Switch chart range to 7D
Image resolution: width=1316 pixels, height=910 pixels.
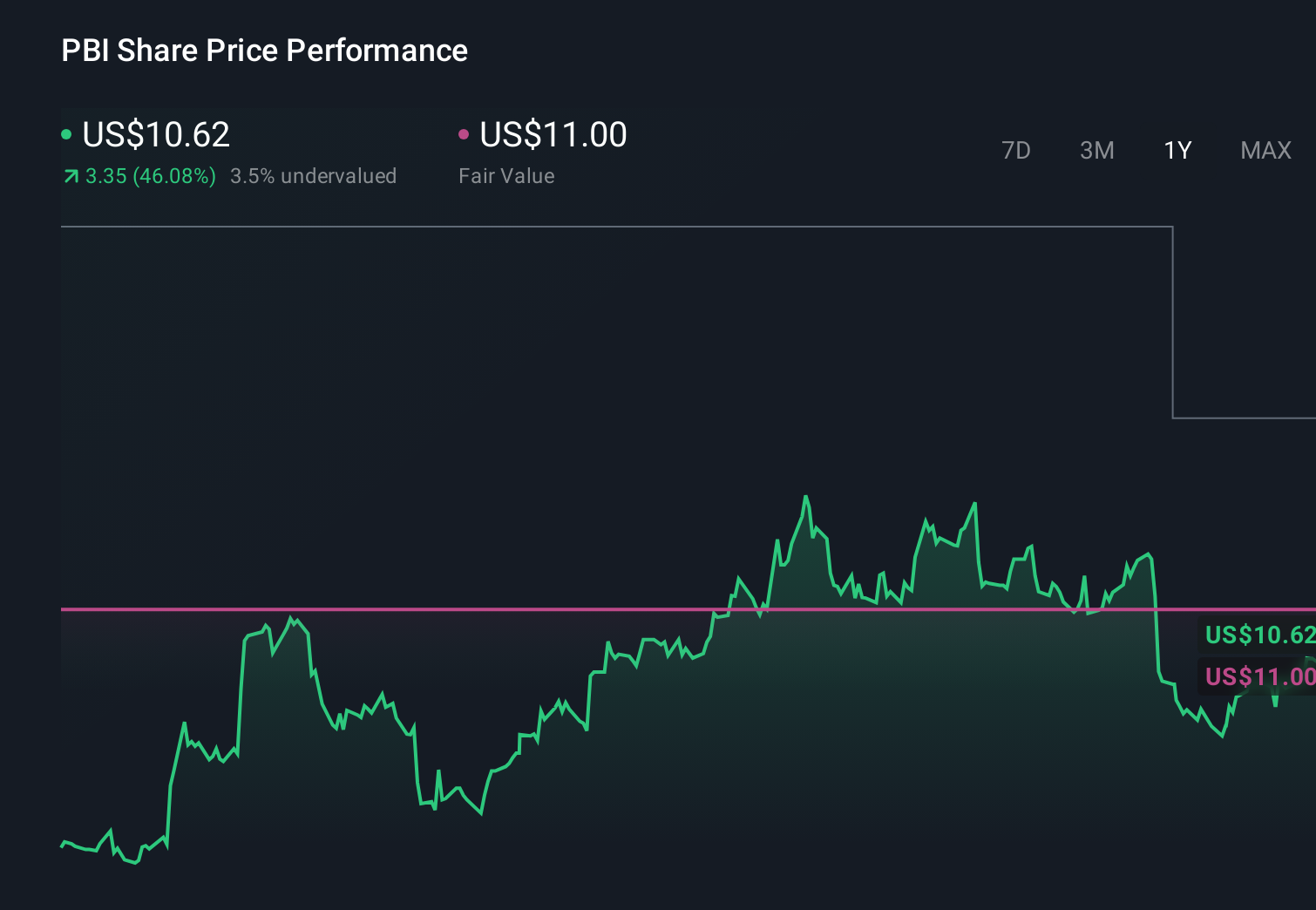point(1016,151)
